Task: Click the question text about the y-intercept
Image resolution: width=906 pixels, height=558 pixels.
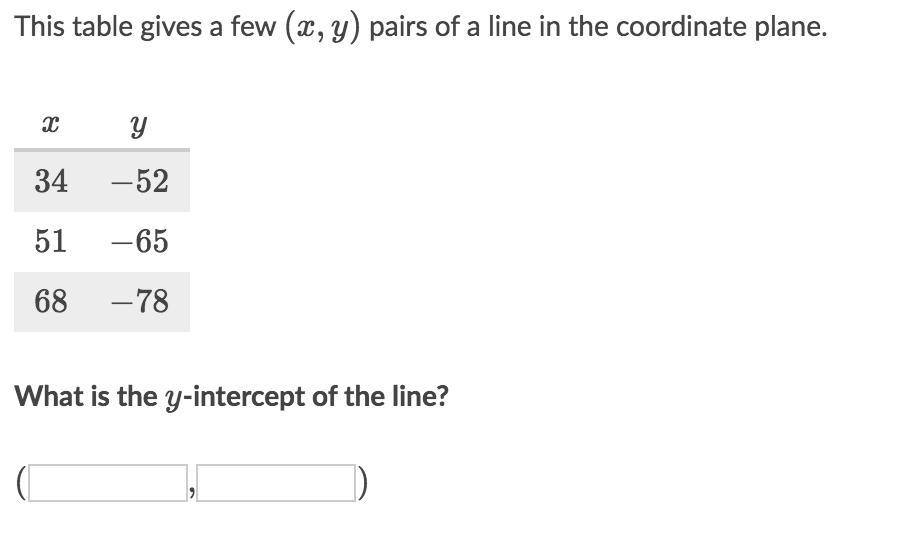Action: [x=231, y=397]
